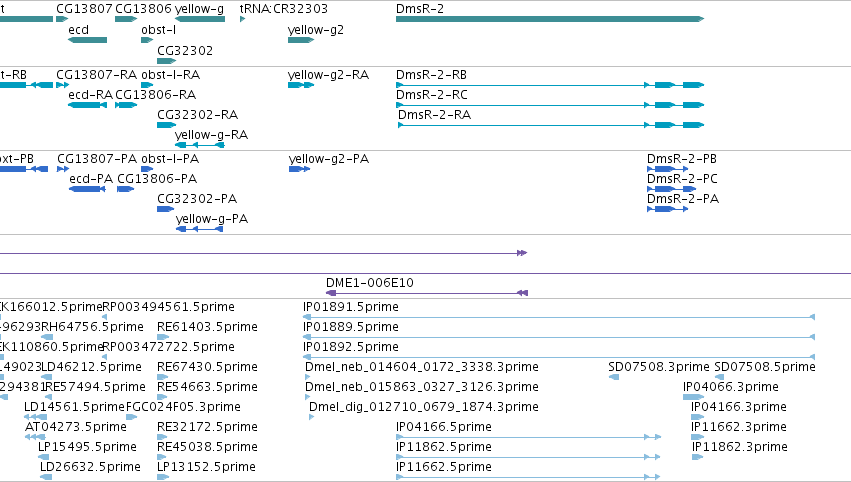Select the IP01891.5prime EST line

[559, 317]
